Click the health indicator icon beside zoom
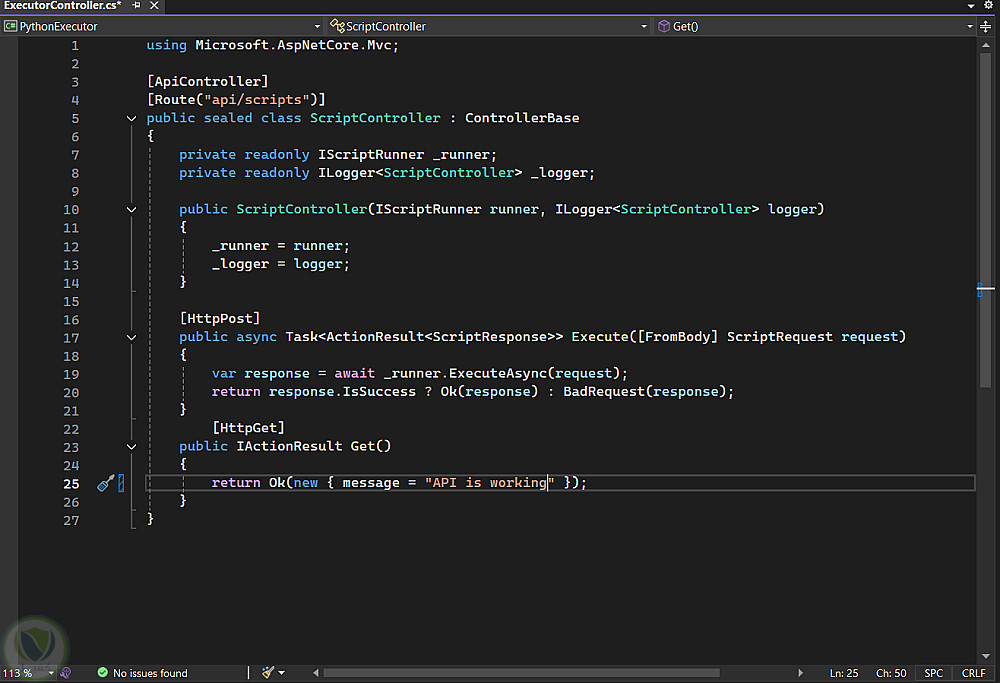The image size is (1000, 683). pyautogui.click(x=65, y=673)
